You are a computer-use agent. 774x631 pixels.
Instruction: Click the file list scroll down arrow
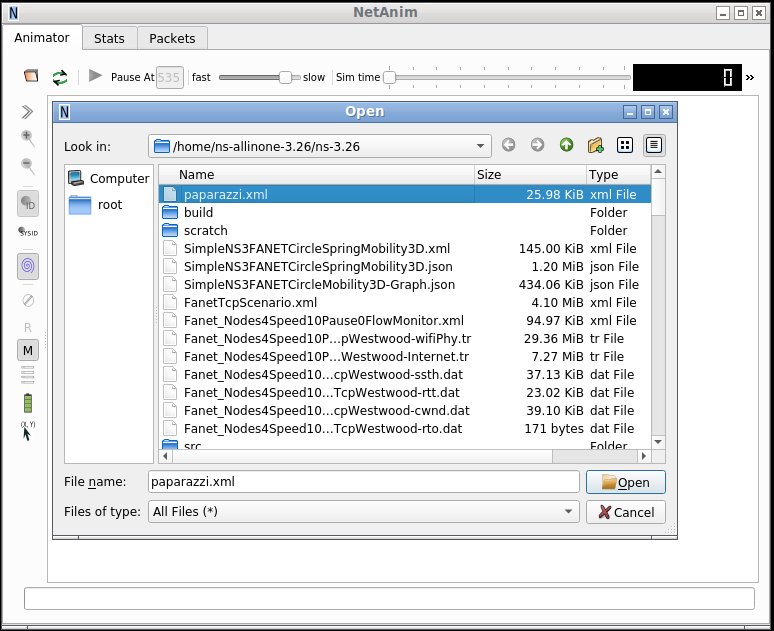click(658, 442)
